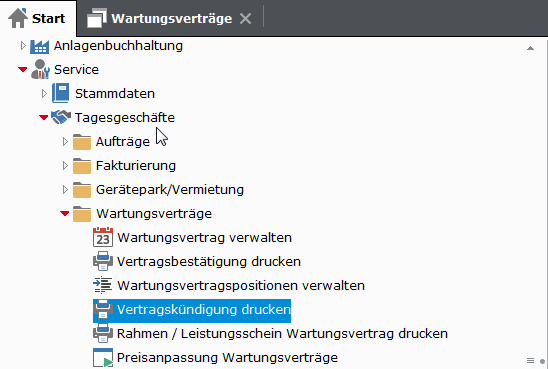The width and height of the screenshot is (548, 369).
Task: Click the indented list icon for Wartungsvertragspositionen verwalten
Action: (x=103, y=285)
